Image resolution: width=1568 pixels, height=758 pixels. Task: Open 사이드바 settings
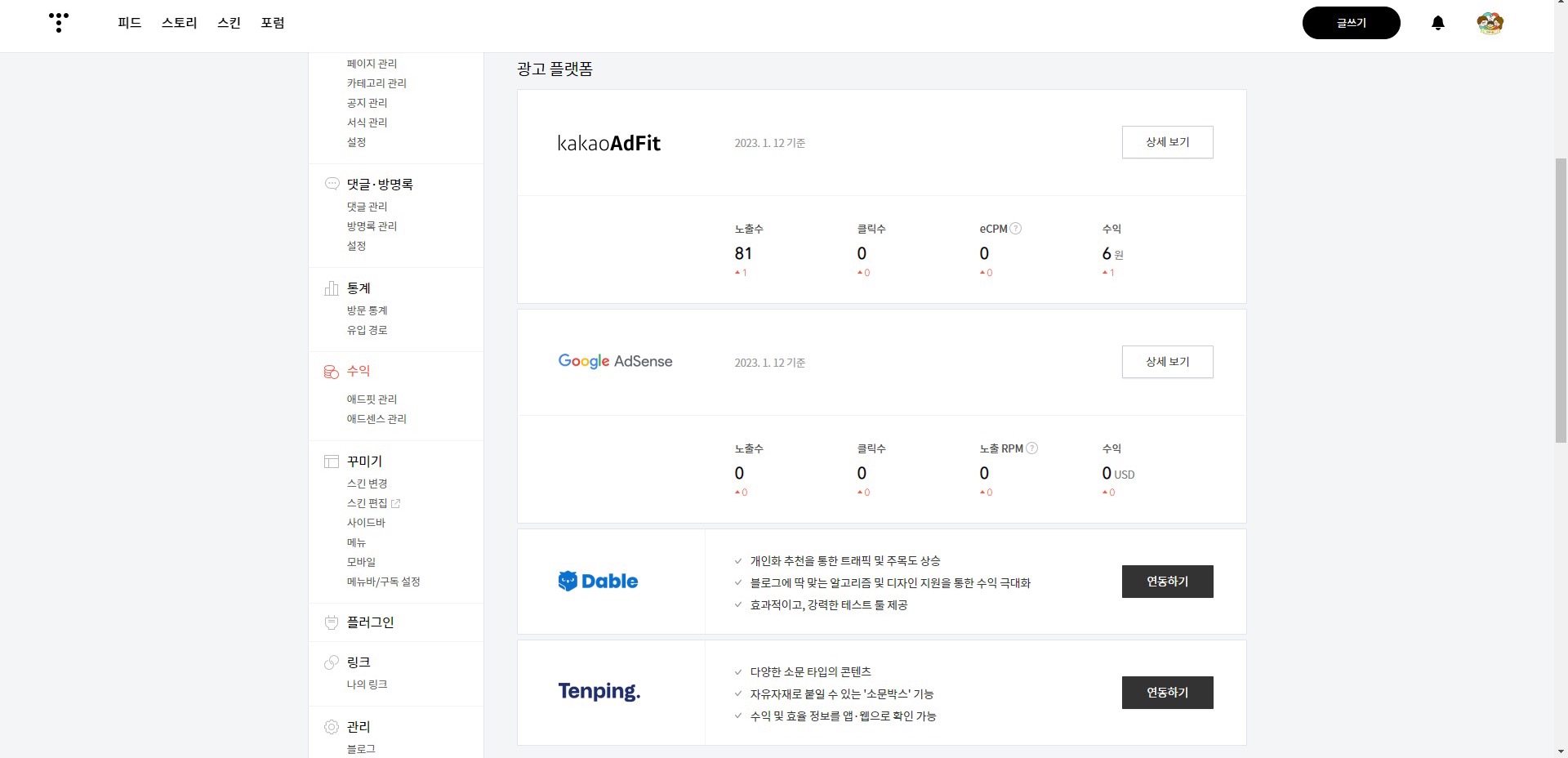pyautogui.click(x=366, y=523)
